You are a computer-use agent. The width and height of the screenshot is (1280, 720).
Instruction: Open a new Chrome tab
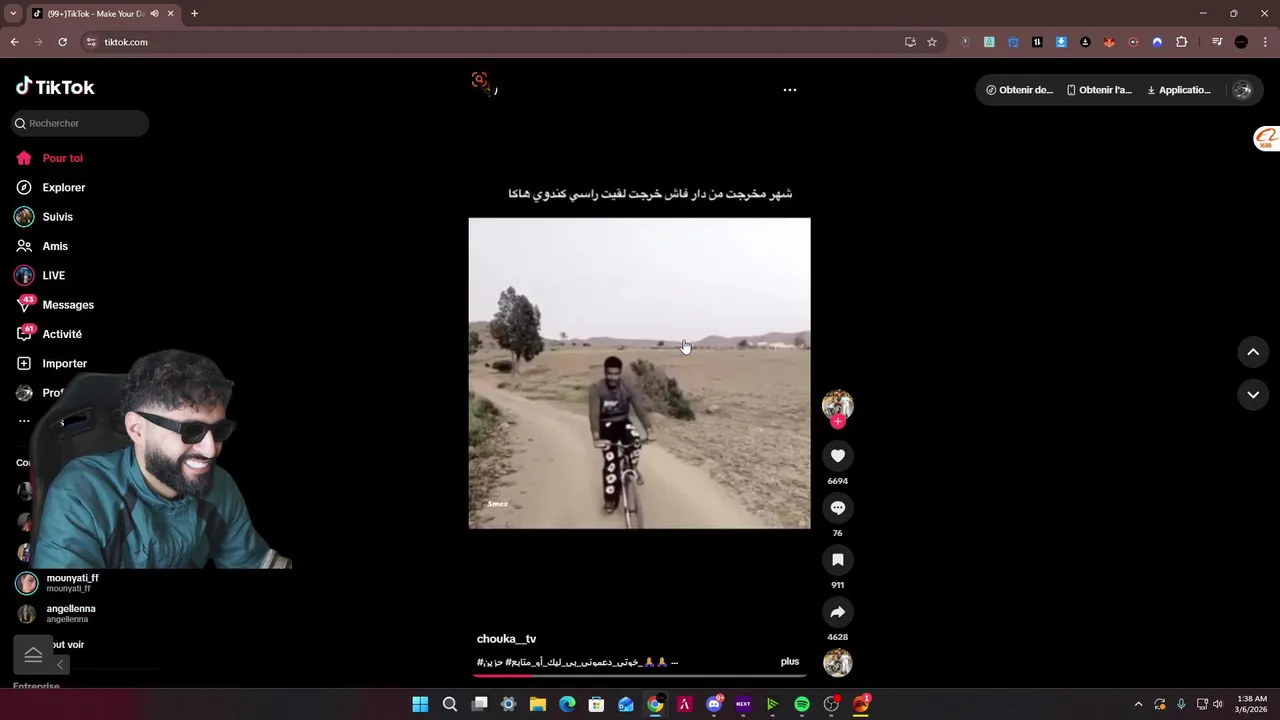pyautogui.click(x=194, y=14)
